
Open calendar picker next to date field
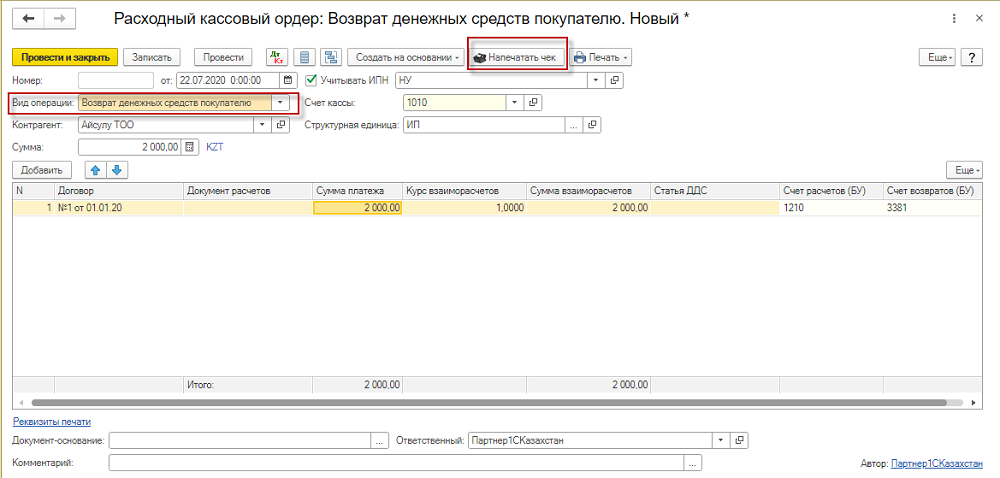[288, 80]
